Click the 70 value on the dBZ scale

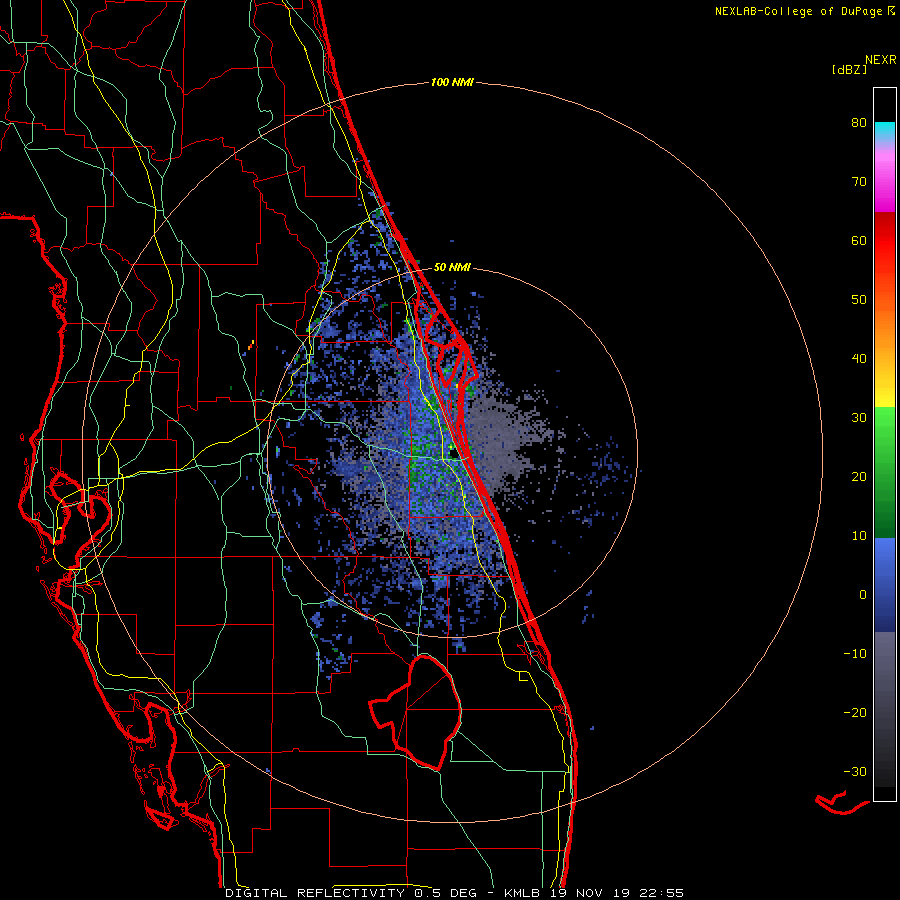click(x=859, y=182)
